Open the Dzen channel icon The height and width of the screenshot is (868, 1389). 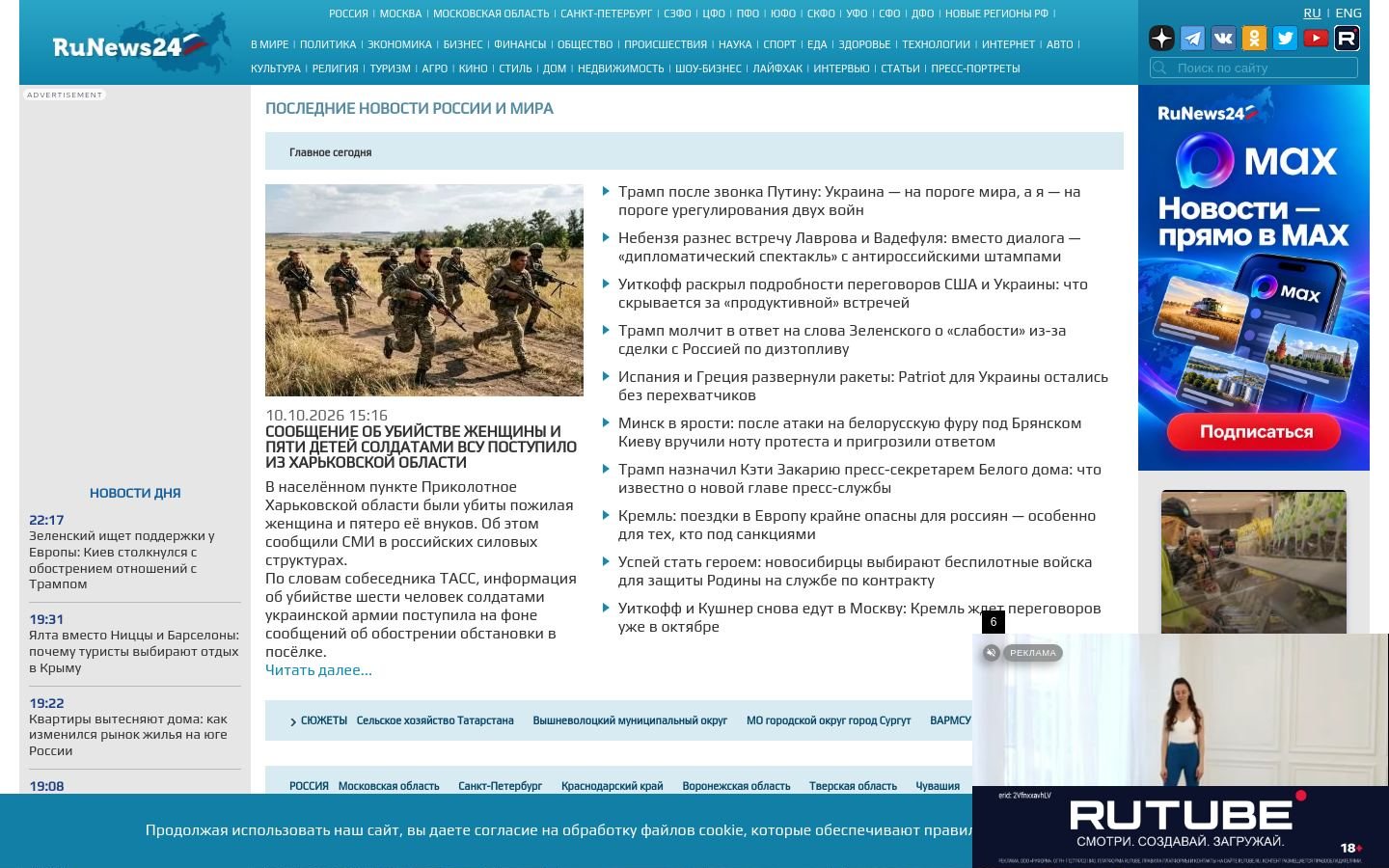click(x=1161, y=38)
